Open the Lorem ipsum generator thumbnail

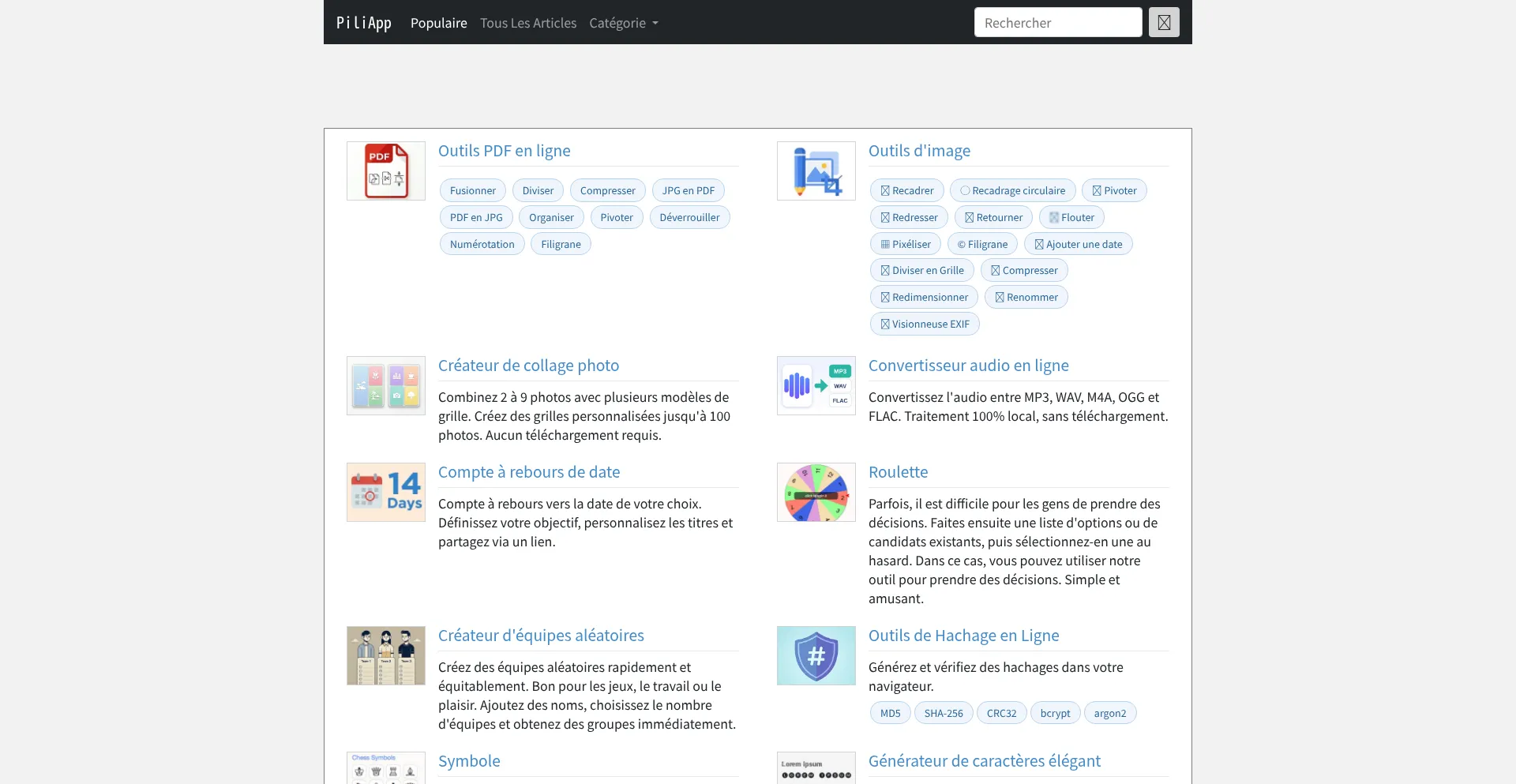(x=816, y=768)
